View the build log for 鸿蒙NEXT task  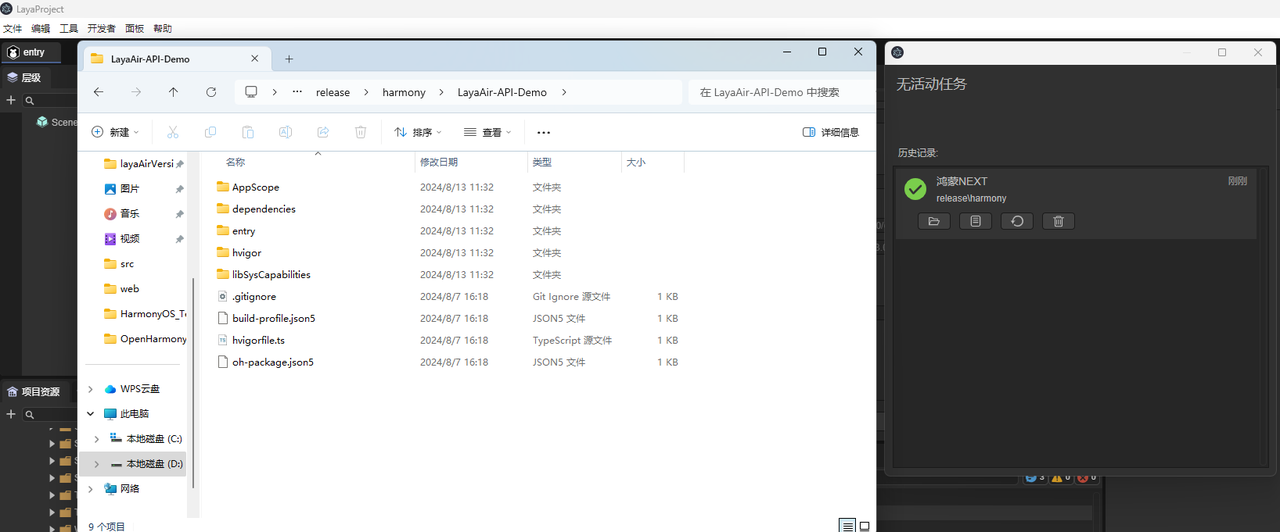(975, 221)
